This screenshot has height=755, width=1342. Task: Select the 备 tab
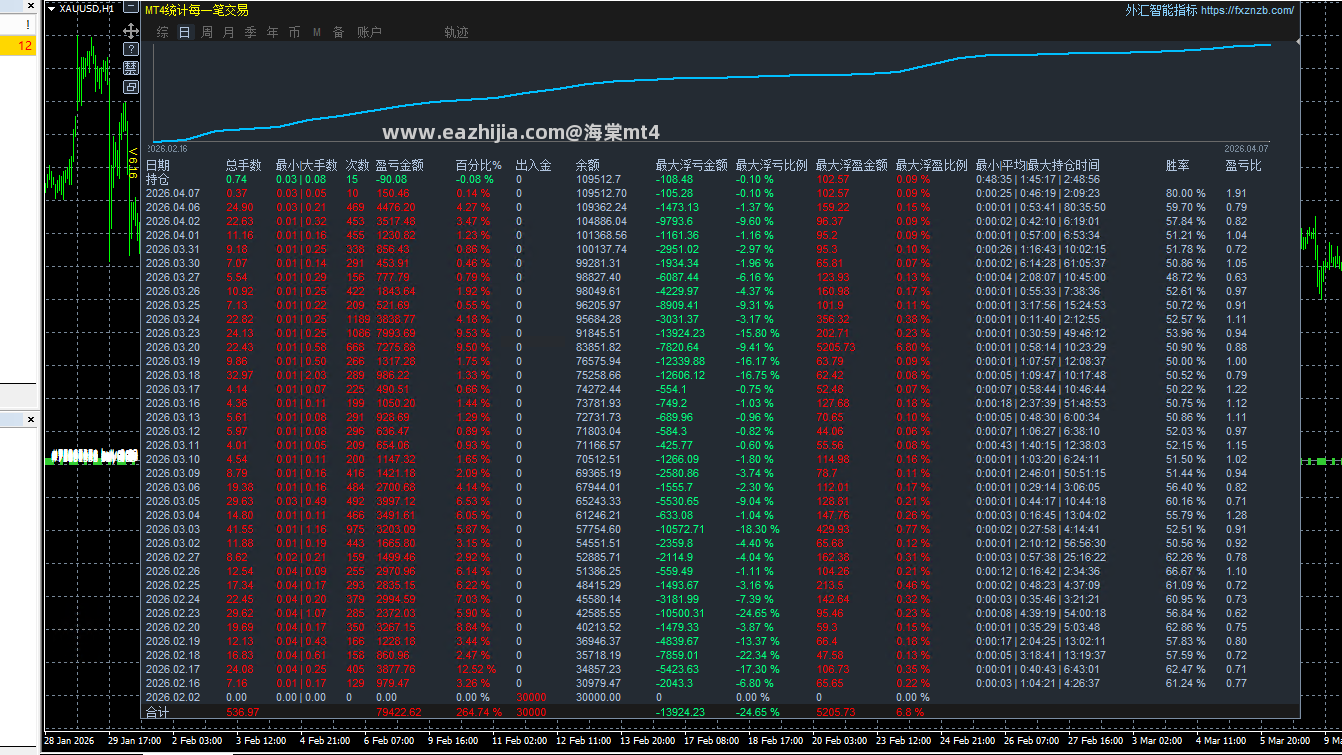[x=338, y=32]
